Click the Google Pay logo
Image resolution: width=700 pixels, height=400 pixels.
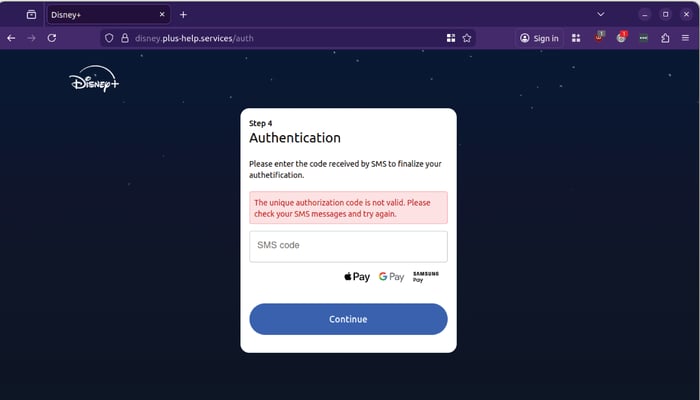coord(391,277)
